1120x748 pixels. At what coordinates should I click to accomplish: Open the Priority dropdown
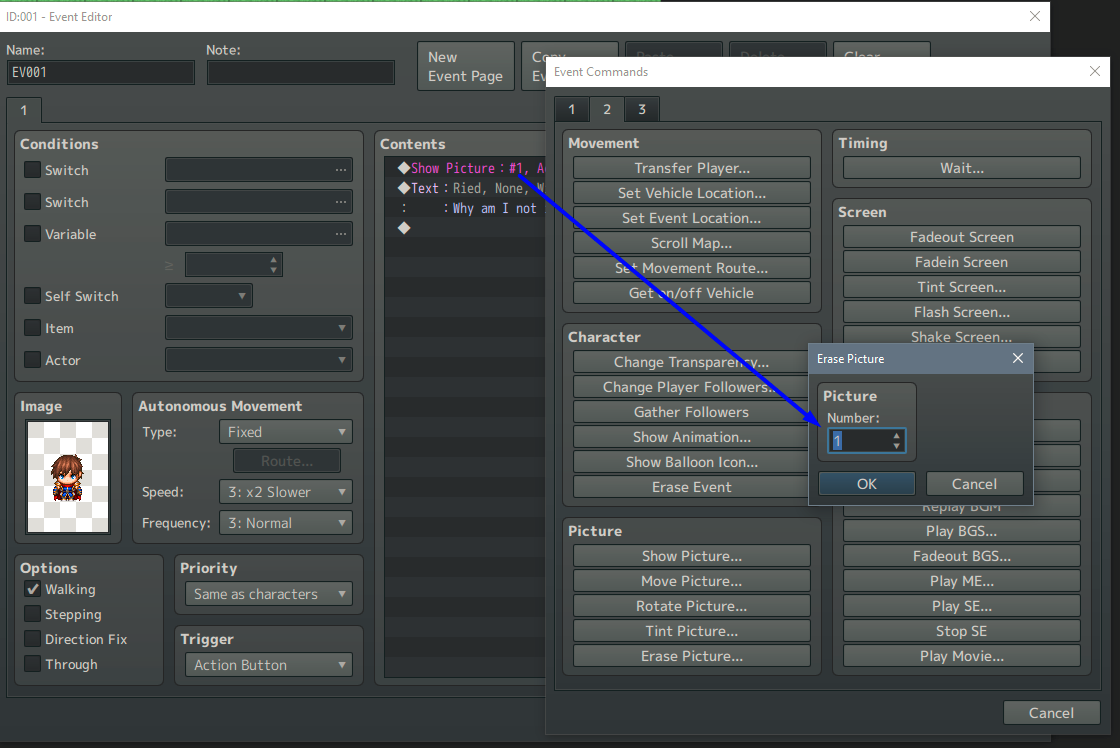269,594
